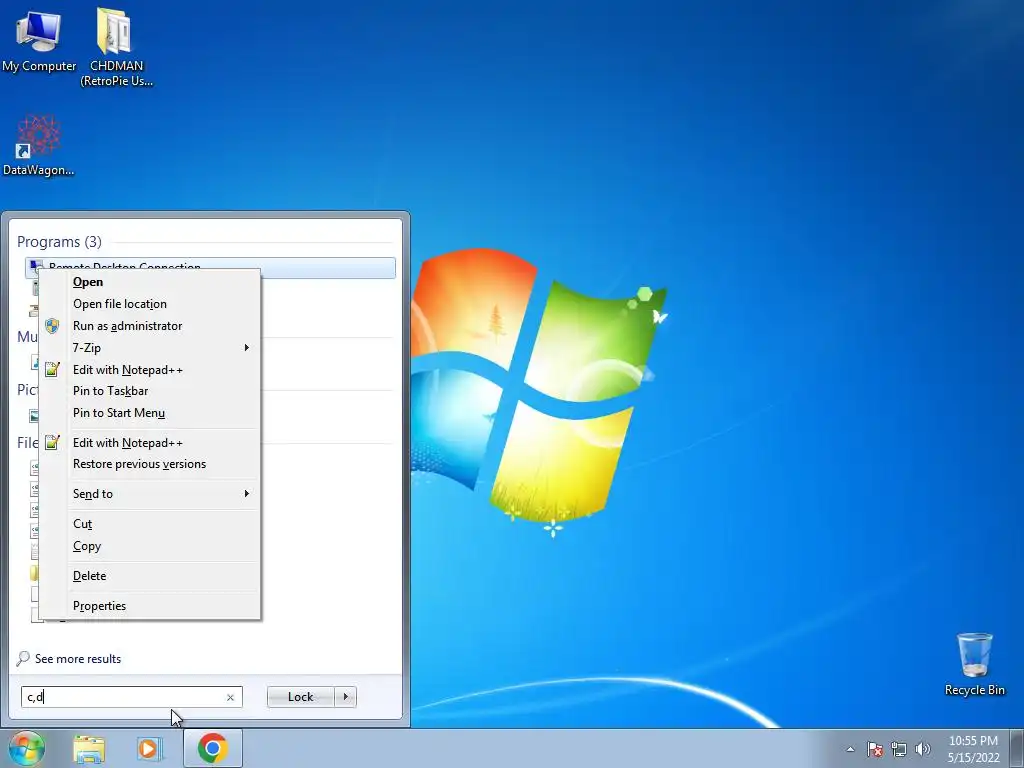
Task: Click the shield icon by Run as administrator
Action: point(52,326)
